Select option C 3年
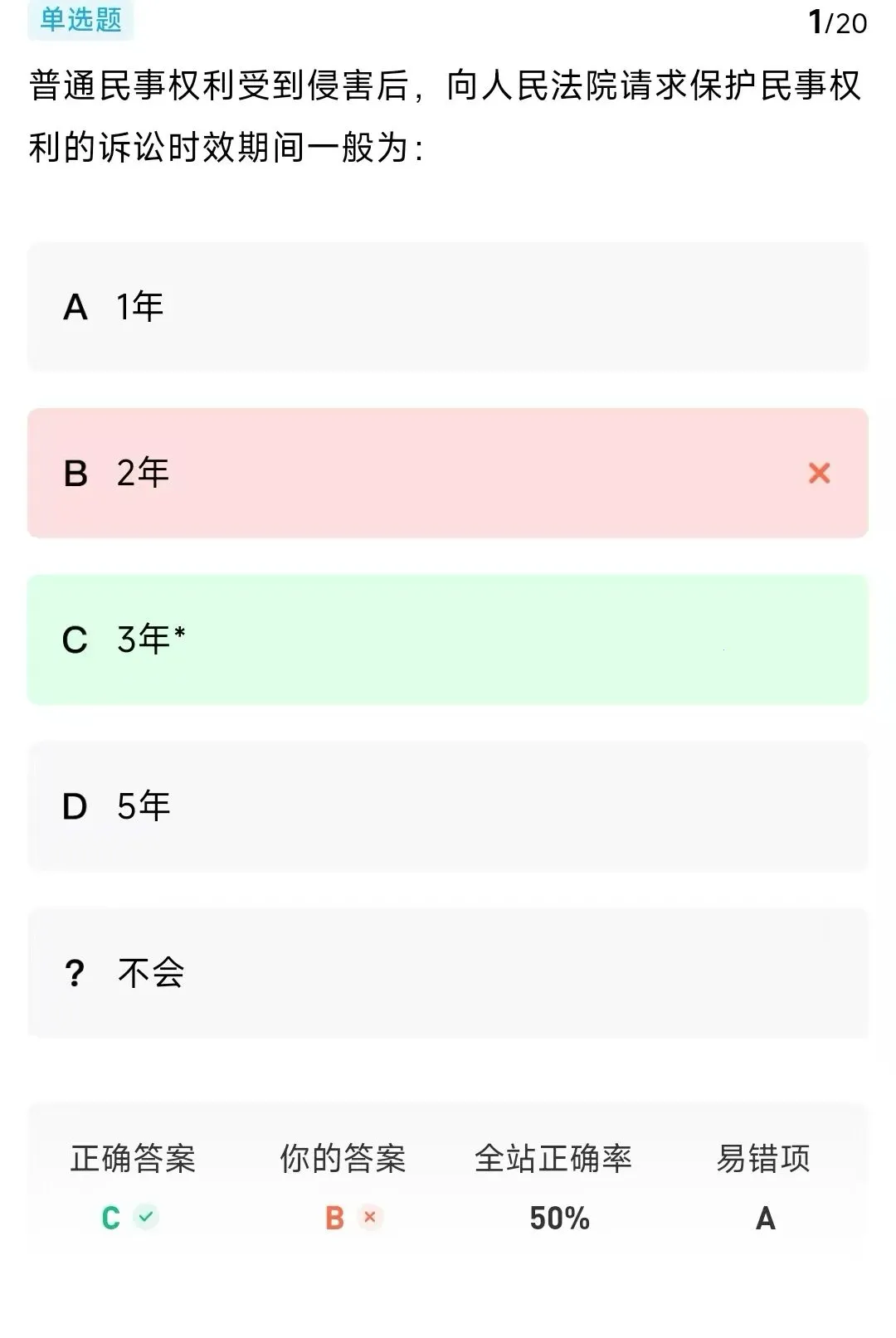 tap(448, 640)
